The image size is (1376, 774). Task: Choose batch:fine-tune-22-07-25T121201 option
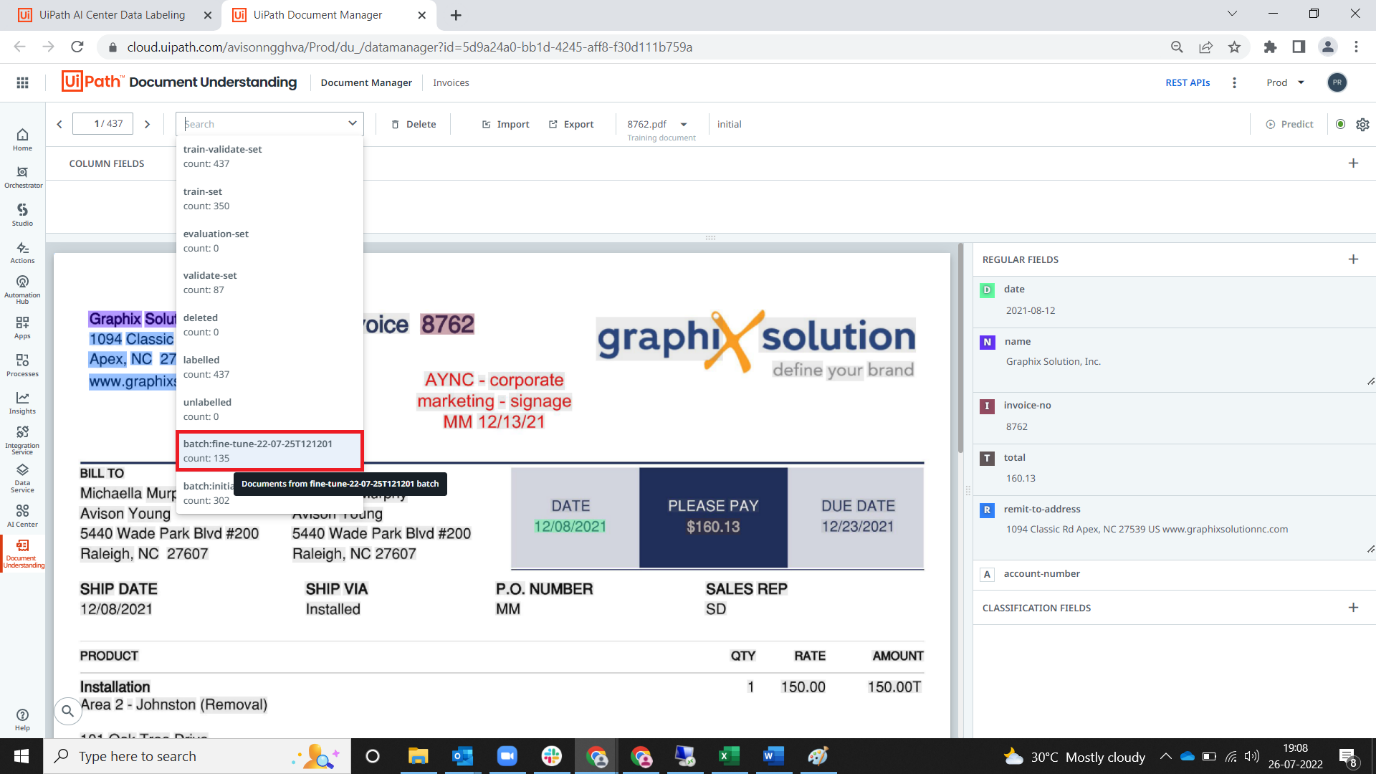click(x=269, y=450)
